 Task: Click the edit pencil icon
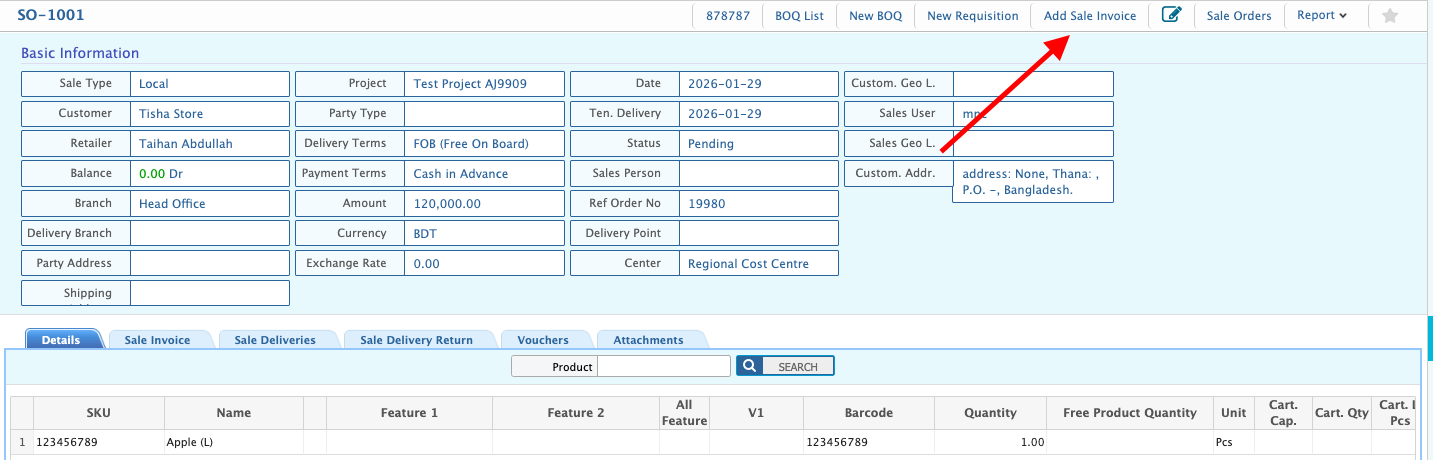(x=1171, y=15)
